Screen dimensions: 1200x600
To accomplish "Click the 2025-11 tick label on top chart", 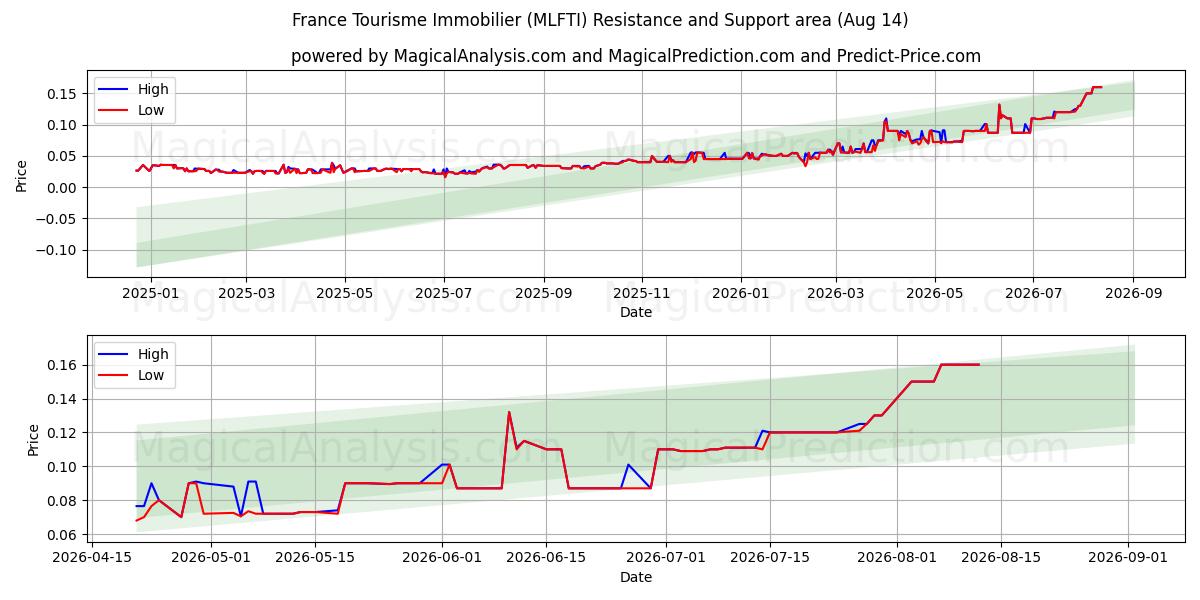I will point(642,294).
